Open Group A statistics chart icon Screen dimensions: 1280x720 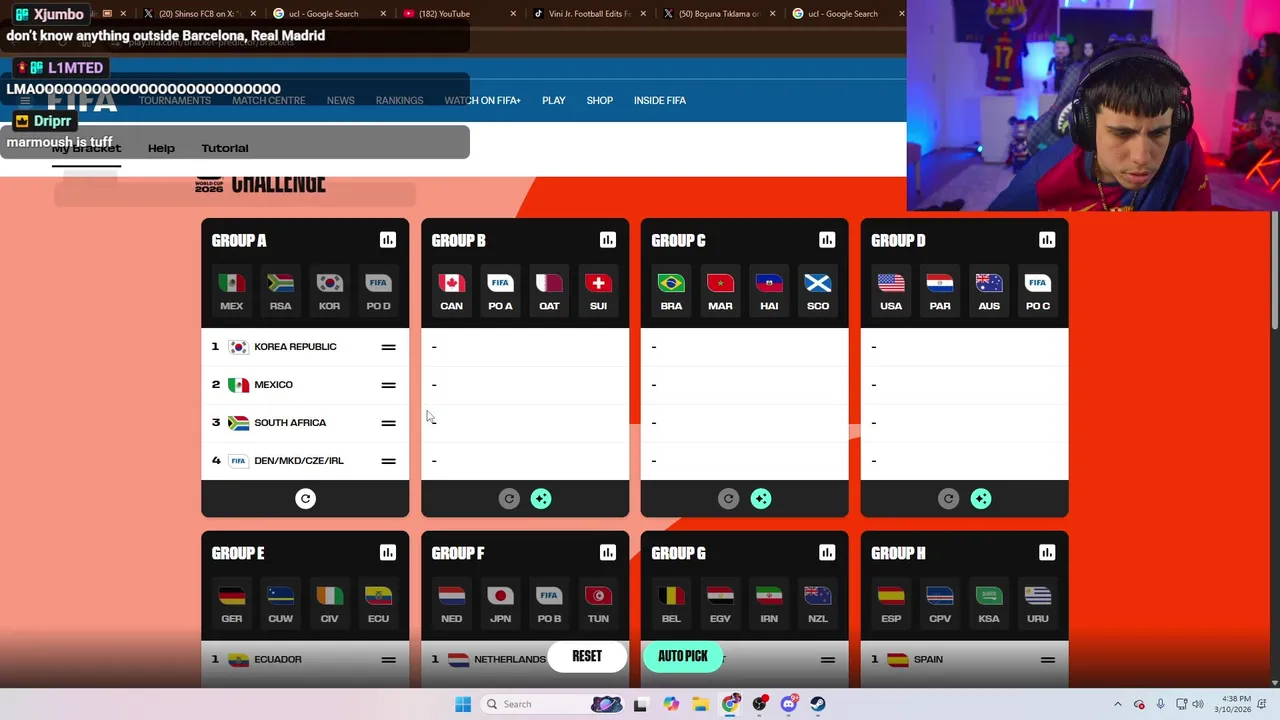[x=388, y=240]
